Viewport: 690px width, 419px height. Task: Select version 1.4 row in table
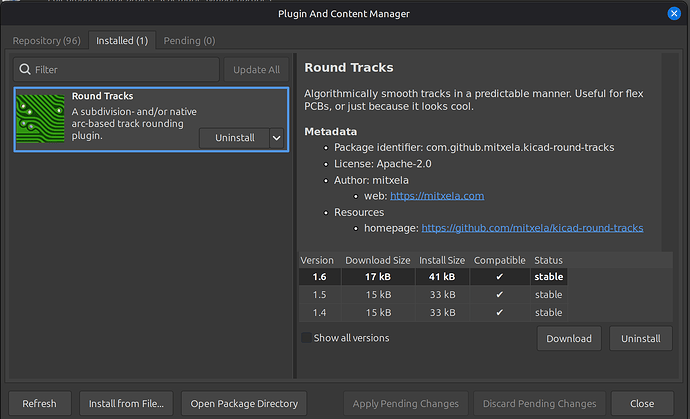(x=432, y=312)
